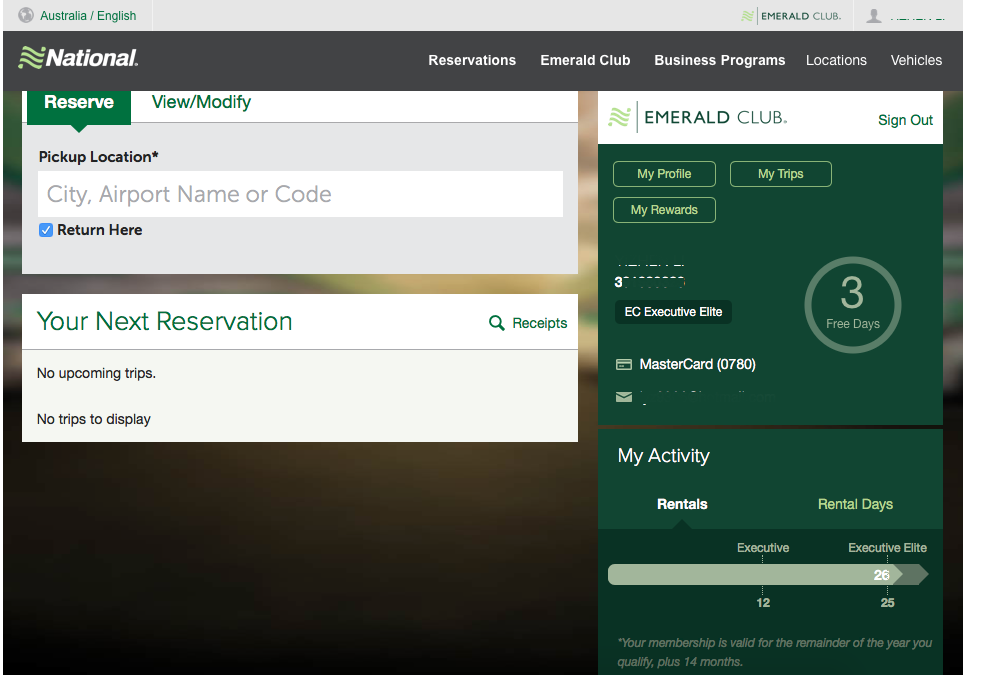984x675 pixels.
Task: Click the 3 Free Days circle
Action: click(x=852, y=305)
